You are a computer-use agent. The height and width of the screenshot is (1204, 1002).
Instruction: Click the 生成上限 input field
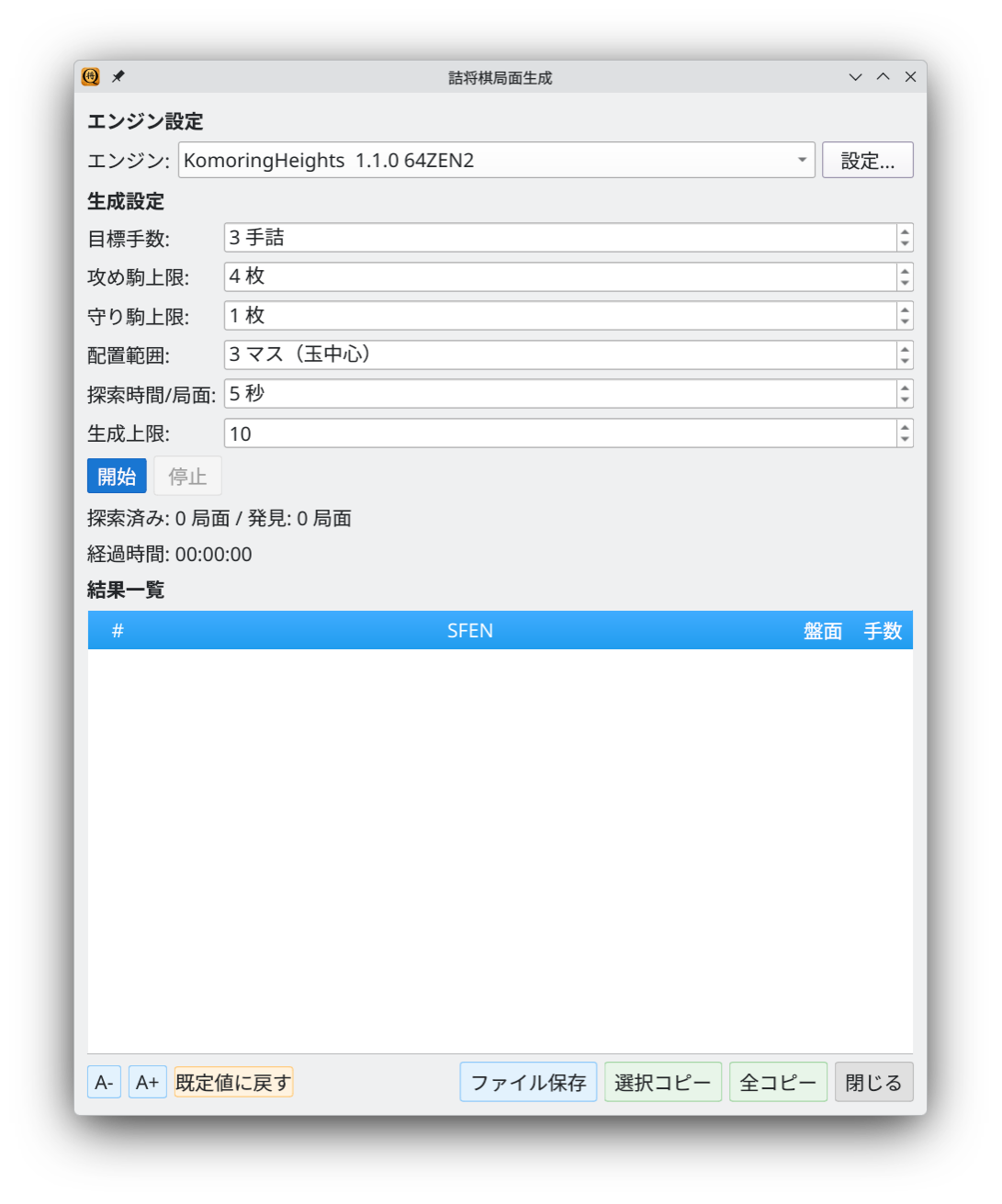(x=560, y=433)
